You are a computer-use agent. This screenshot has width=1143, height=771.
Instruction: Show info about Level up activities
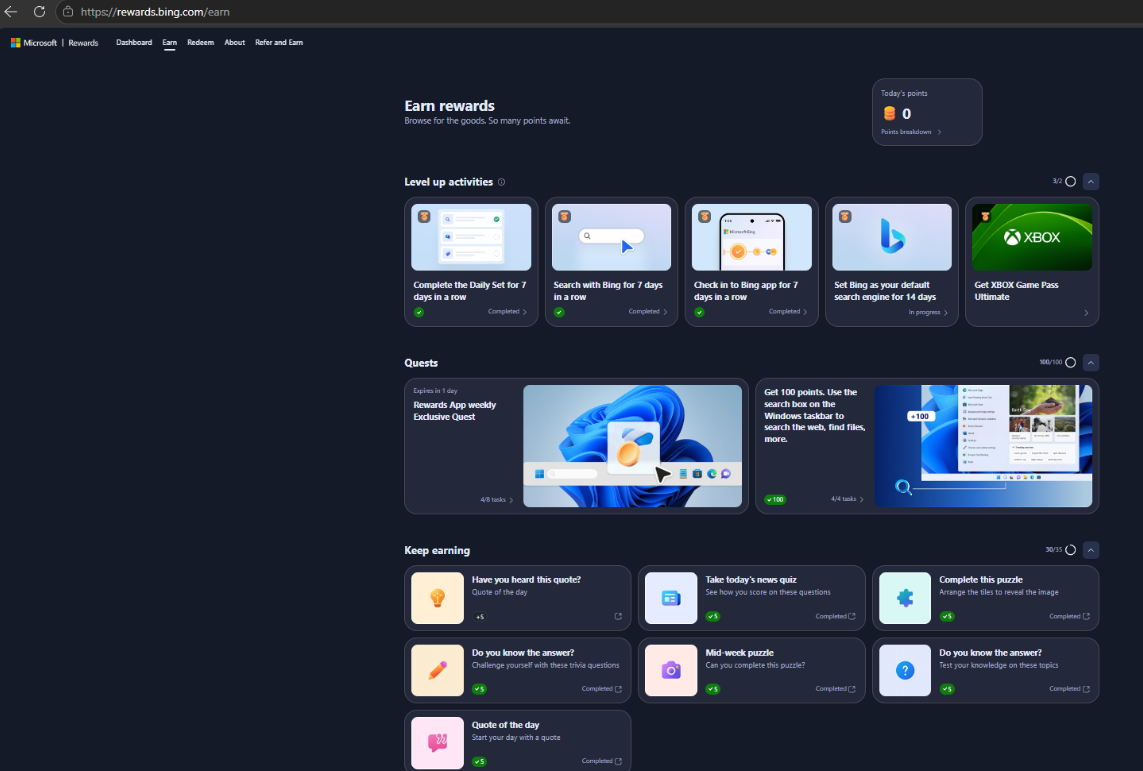pos(502,182)
